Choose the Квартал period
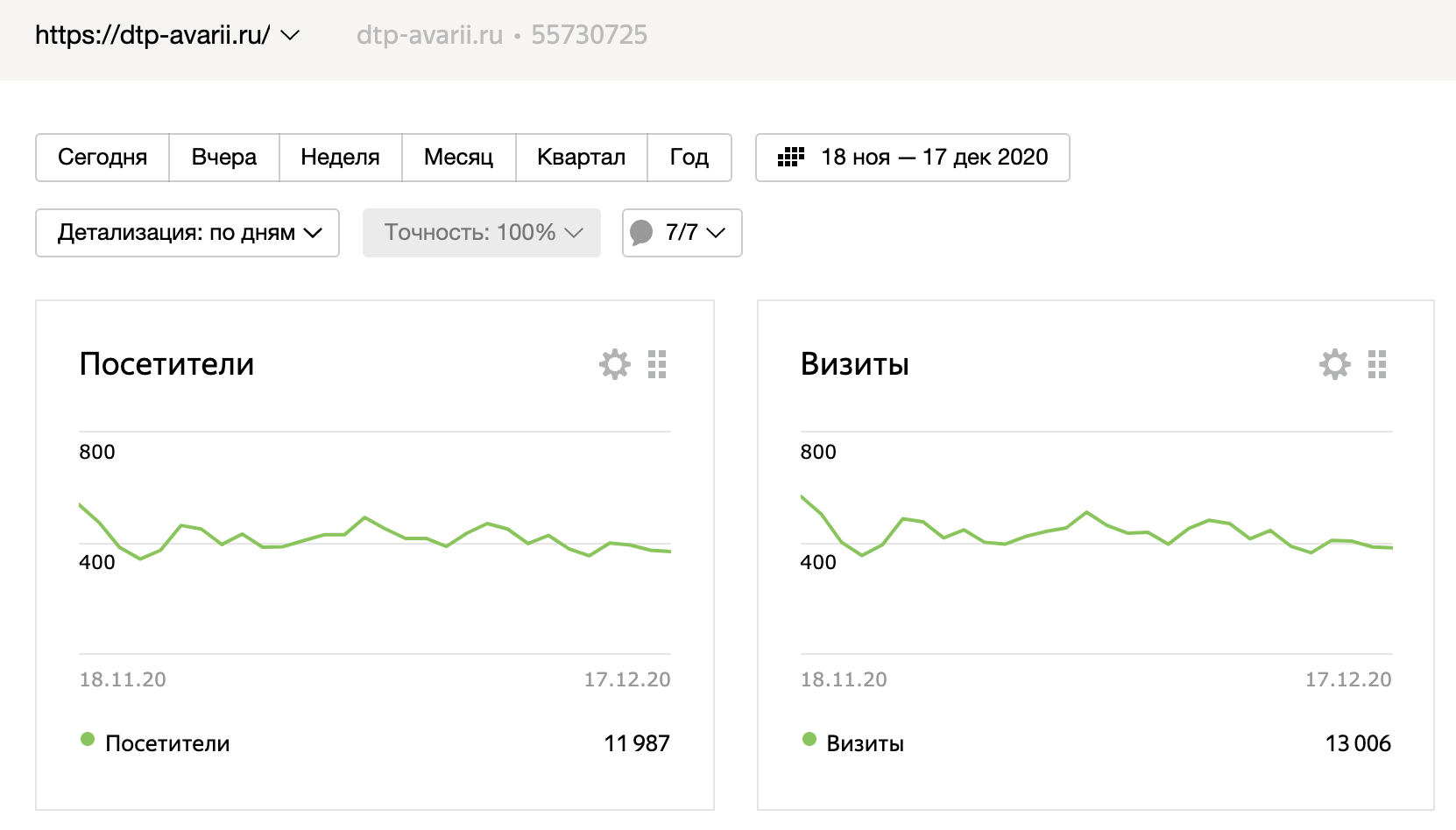 [581, 158]
